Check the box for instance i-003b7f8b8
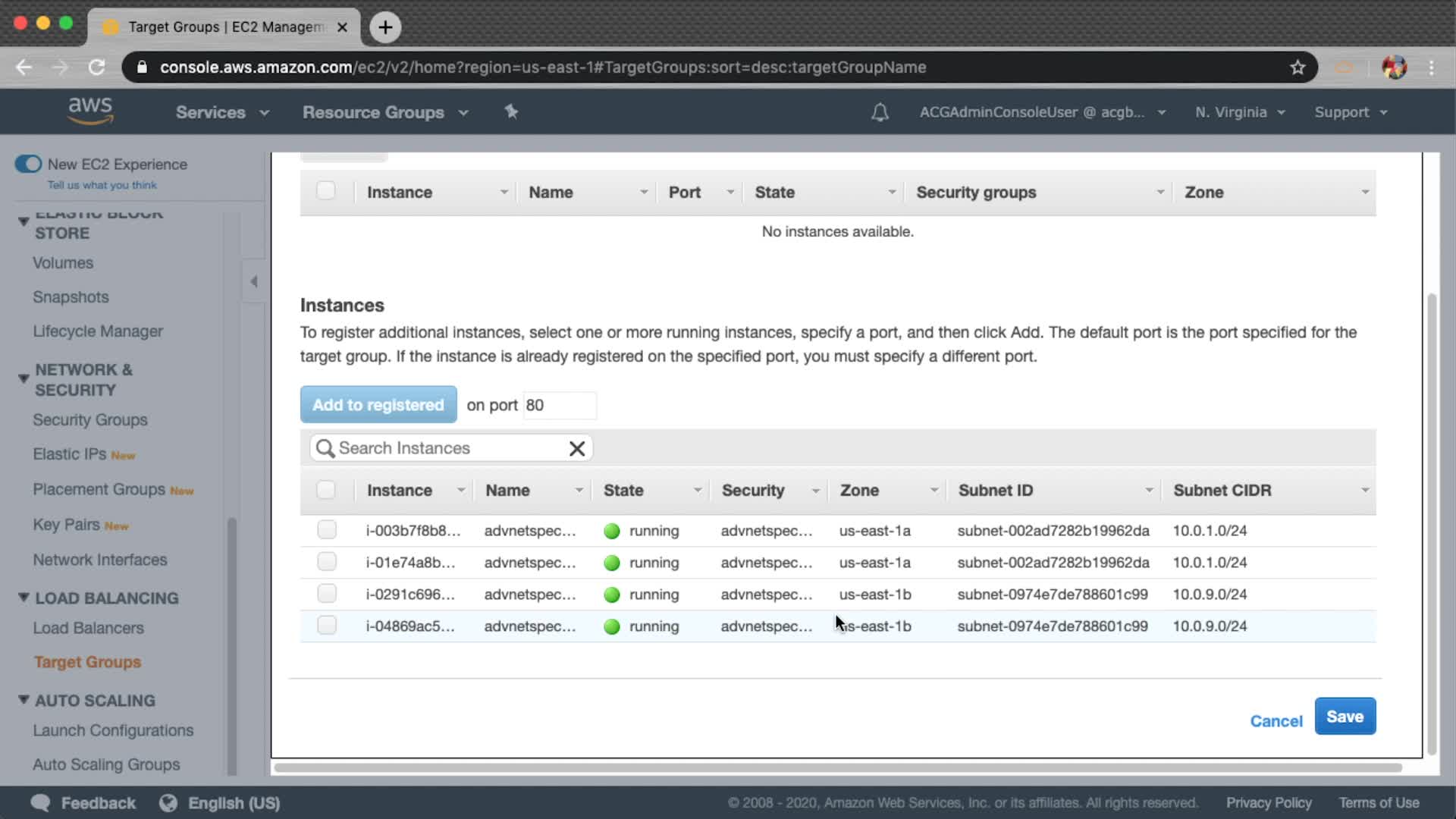The image size is (1456, 819). [x=327, y=530]
